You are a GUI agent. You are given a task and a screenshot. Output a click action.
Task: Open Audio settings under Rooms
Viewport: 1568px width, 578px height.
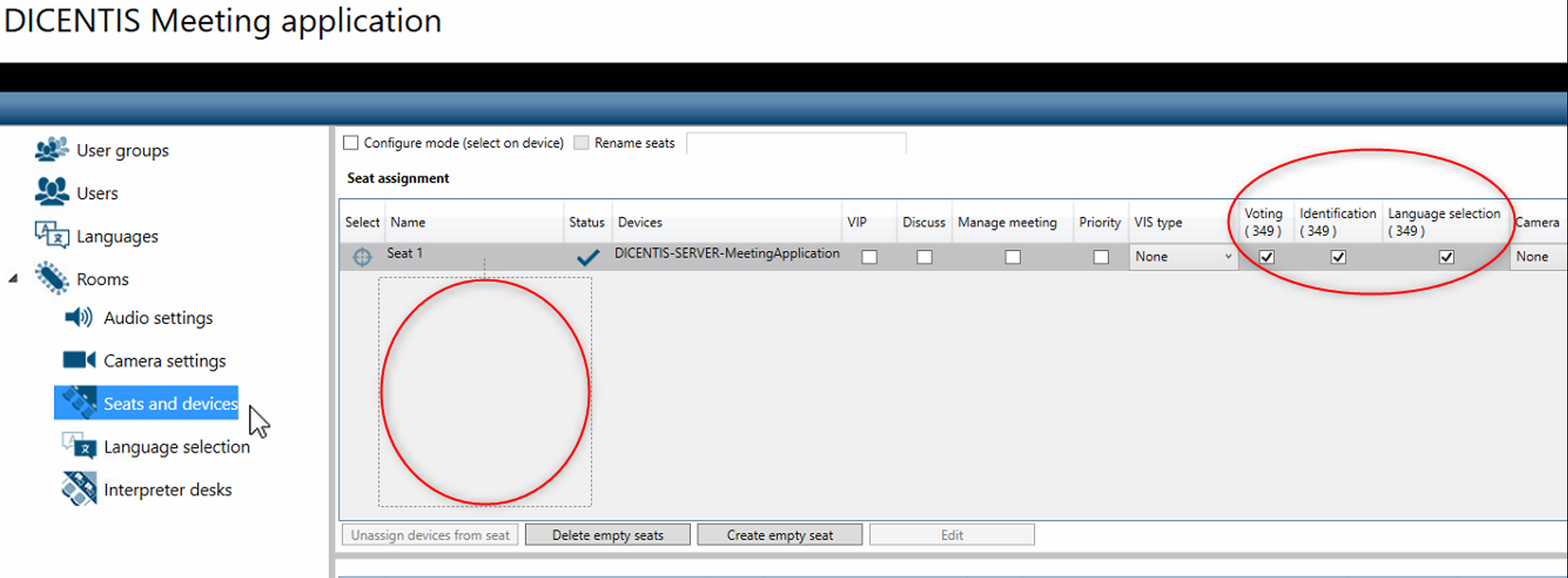point(158,318)
